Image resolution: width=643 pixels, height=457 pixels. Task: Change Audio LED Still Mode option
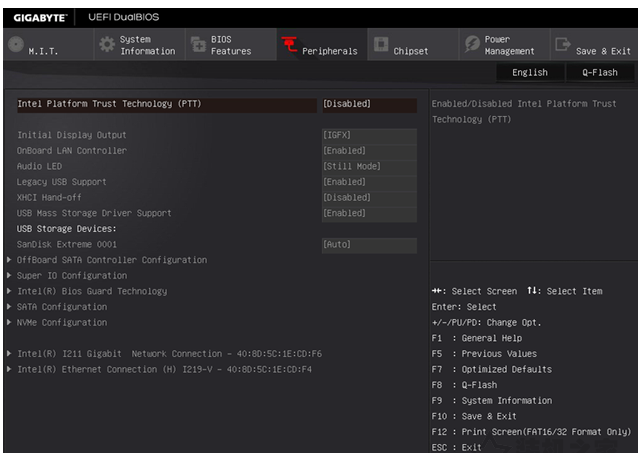tap(368, 166)
